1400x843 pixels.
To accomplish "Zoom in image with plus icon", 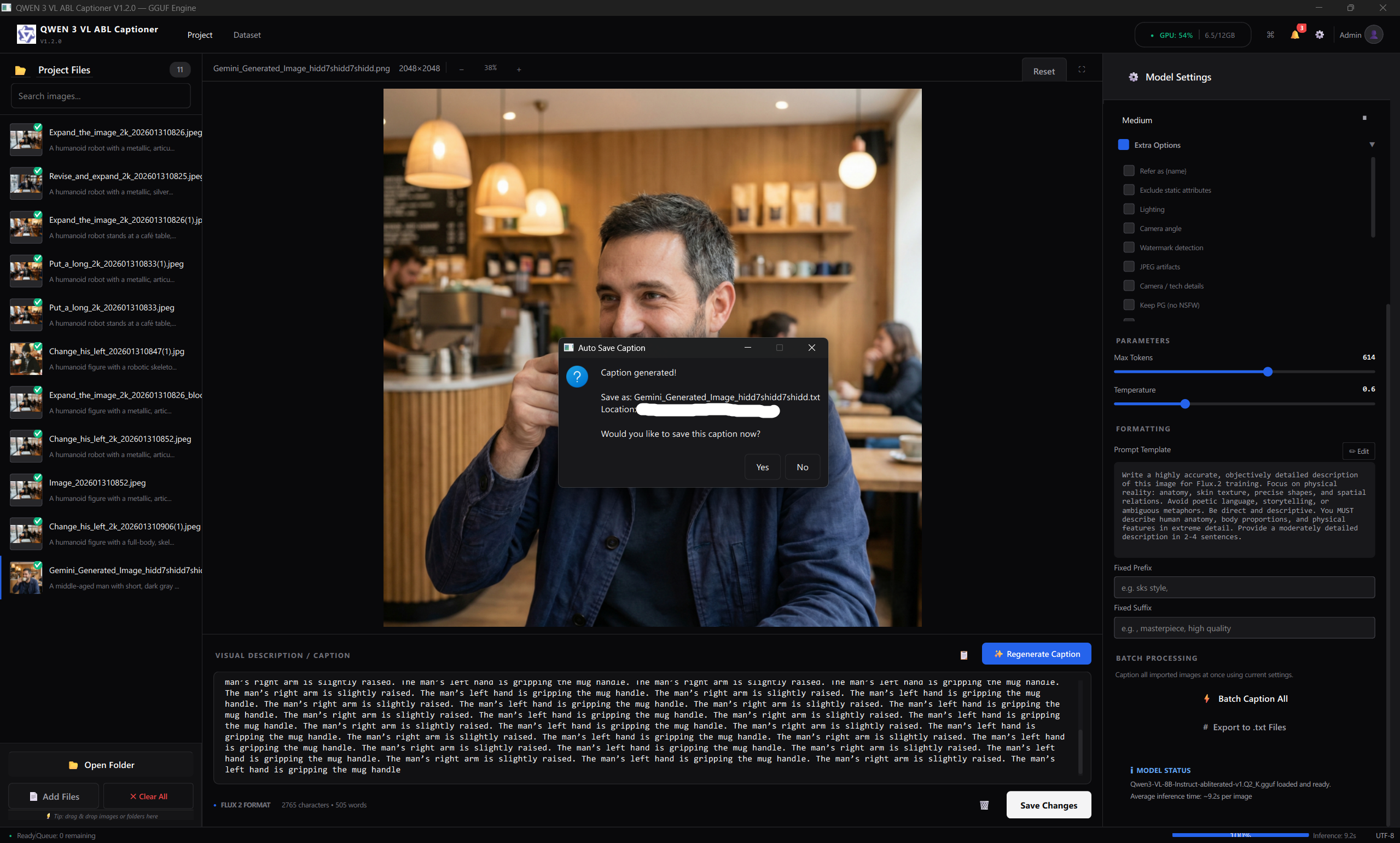I will pos(518,70).
